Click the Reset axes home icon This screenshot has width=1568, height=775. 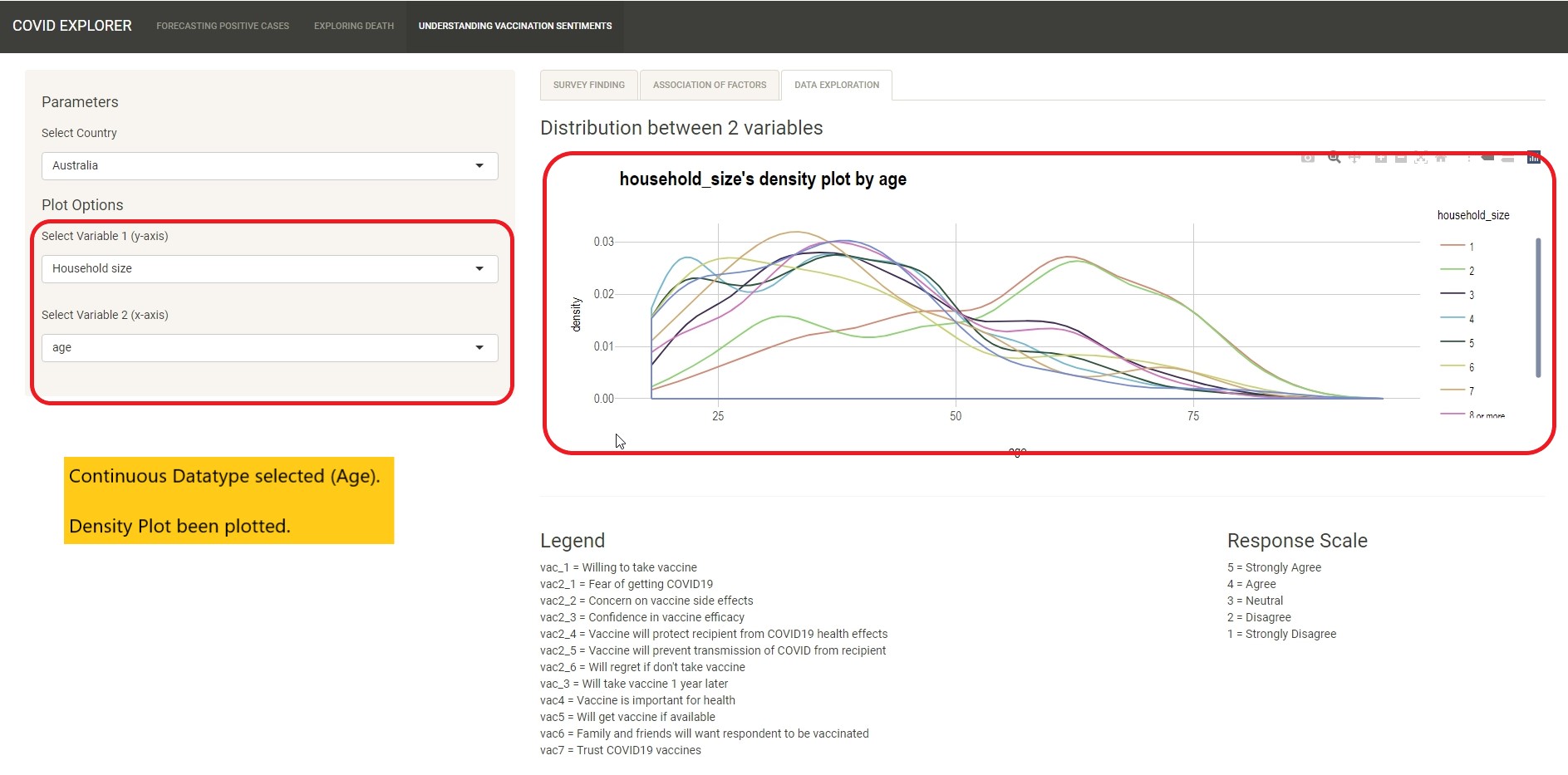1442,158
